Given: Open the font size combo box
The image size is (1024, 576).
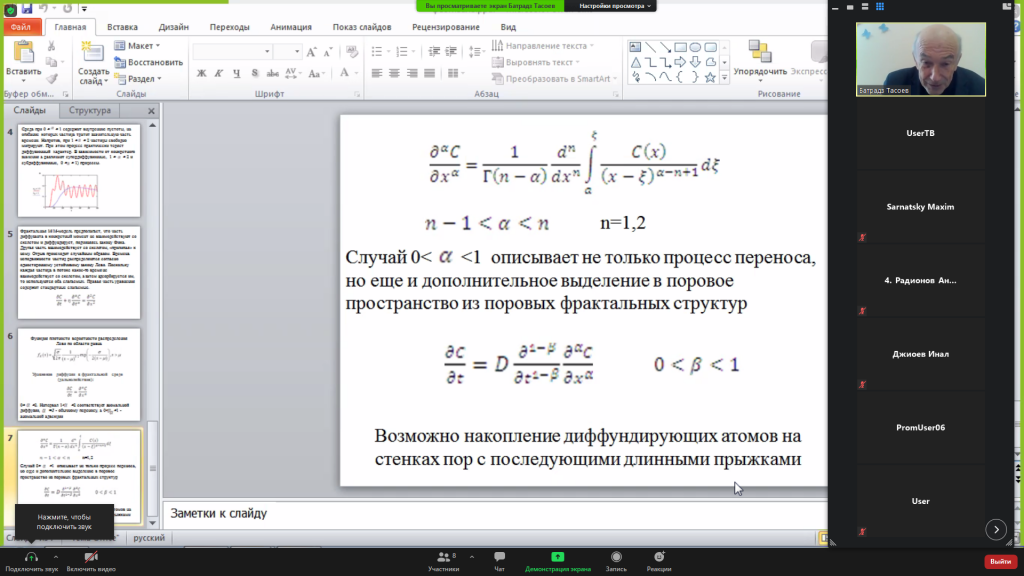Looking at the screenshot, I should pos(287,52).
